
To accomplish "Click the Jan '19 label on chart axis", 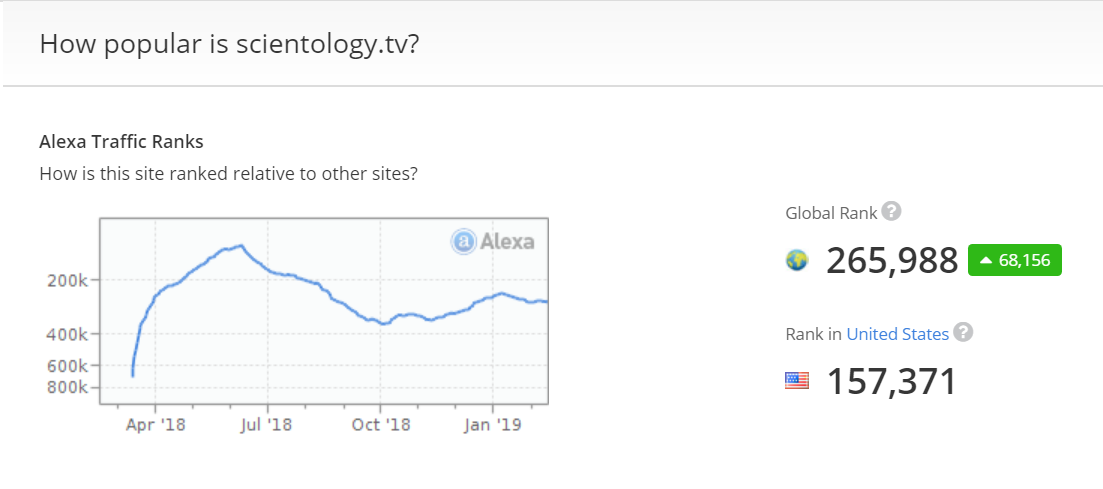I will tap(492, 425).
